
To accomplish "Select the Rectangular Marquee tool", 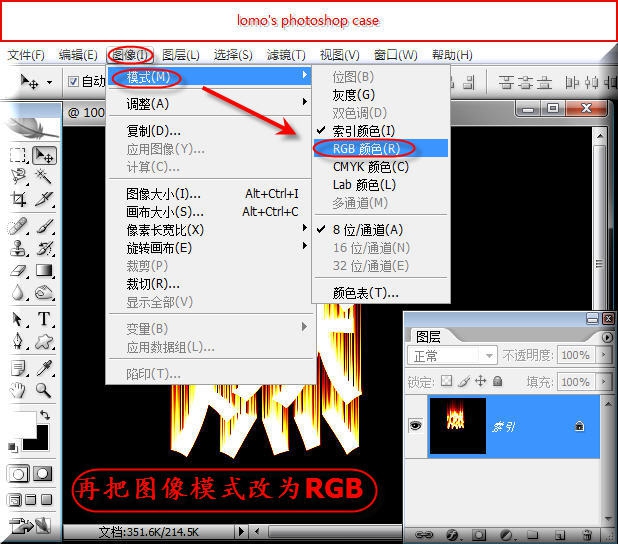I will click(x=17, y=155).
